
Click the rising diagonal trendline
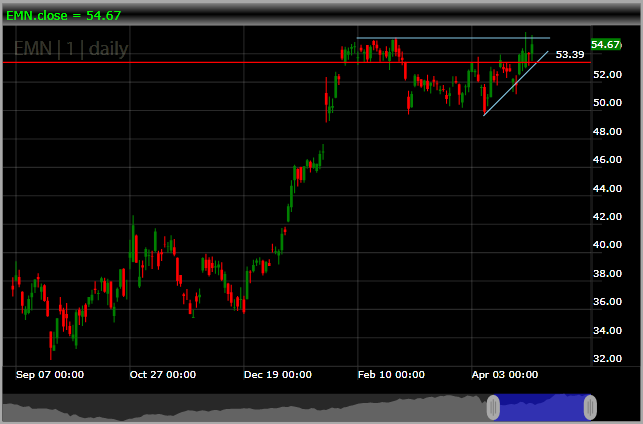[x=516, y=83]
